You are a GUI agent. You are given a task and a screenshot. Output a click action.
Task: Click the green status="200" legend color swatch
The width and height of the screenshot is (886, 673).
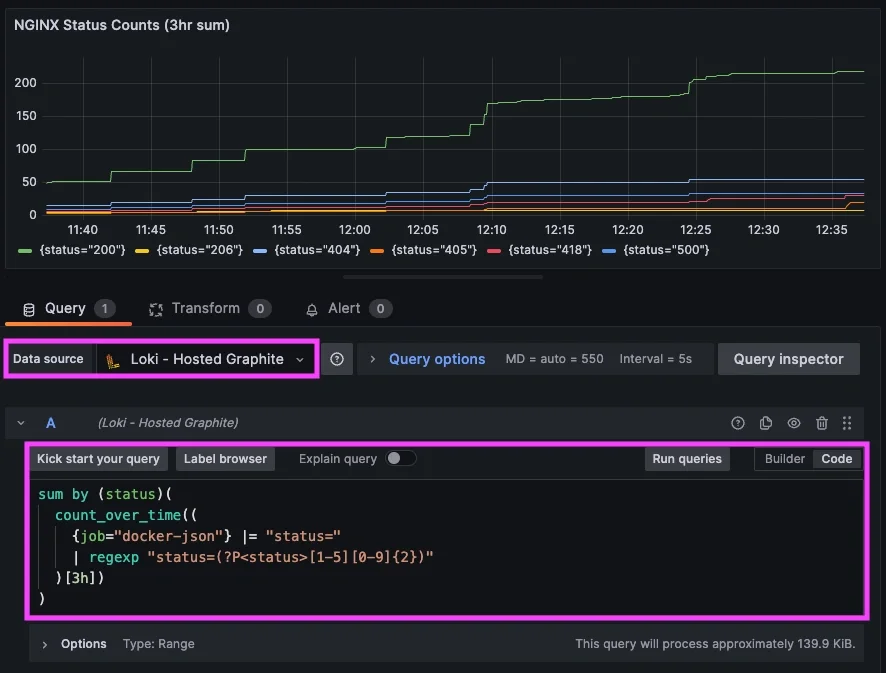tap(25, 249)
